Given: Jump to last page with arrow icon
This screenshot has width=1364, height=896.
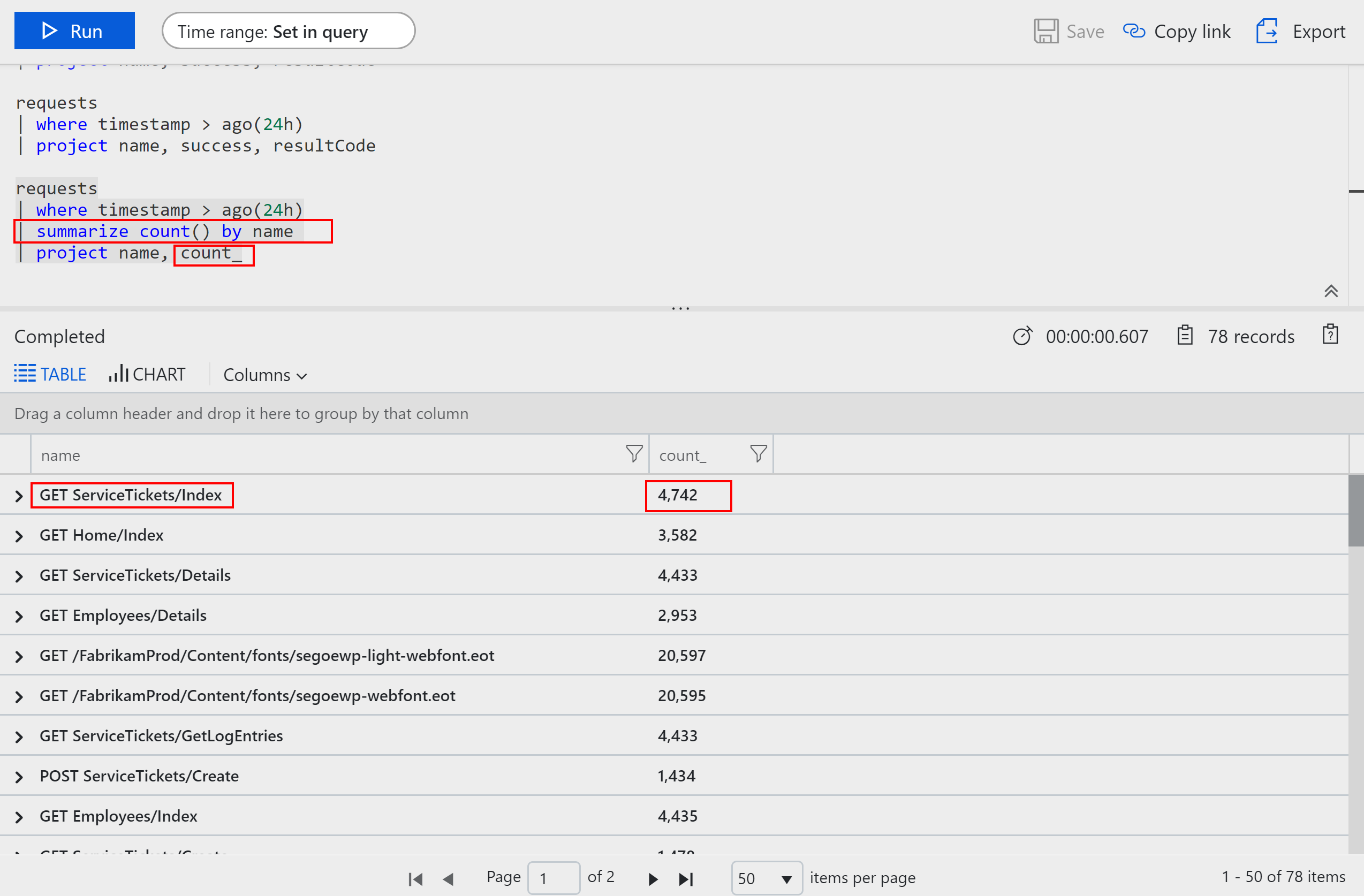Looking at the screenshot, I should tap(686, 878).
